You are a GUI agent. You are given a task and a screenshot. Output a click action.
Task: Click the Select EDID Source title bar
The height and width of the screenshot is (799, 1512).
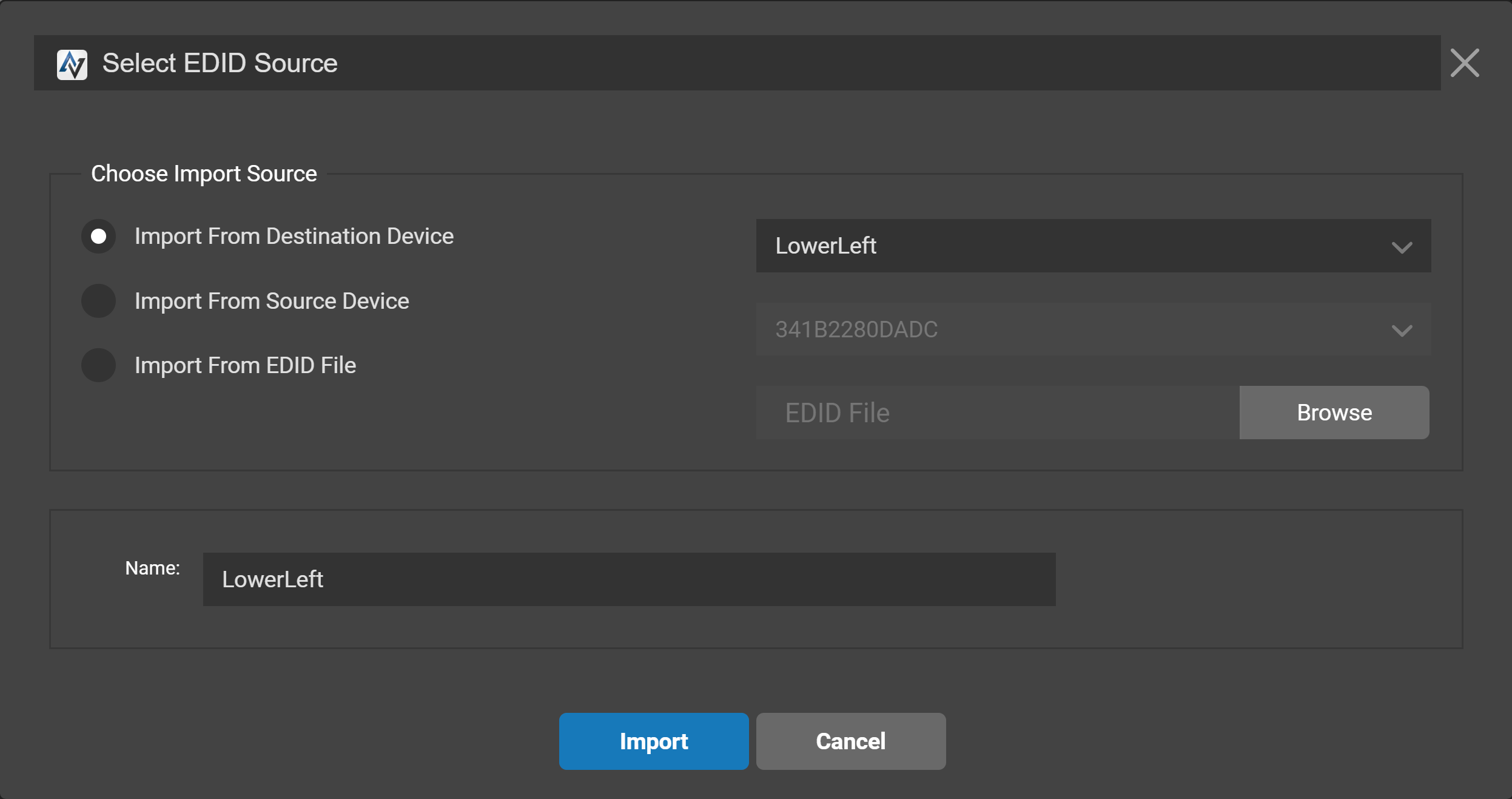[737, 63]
